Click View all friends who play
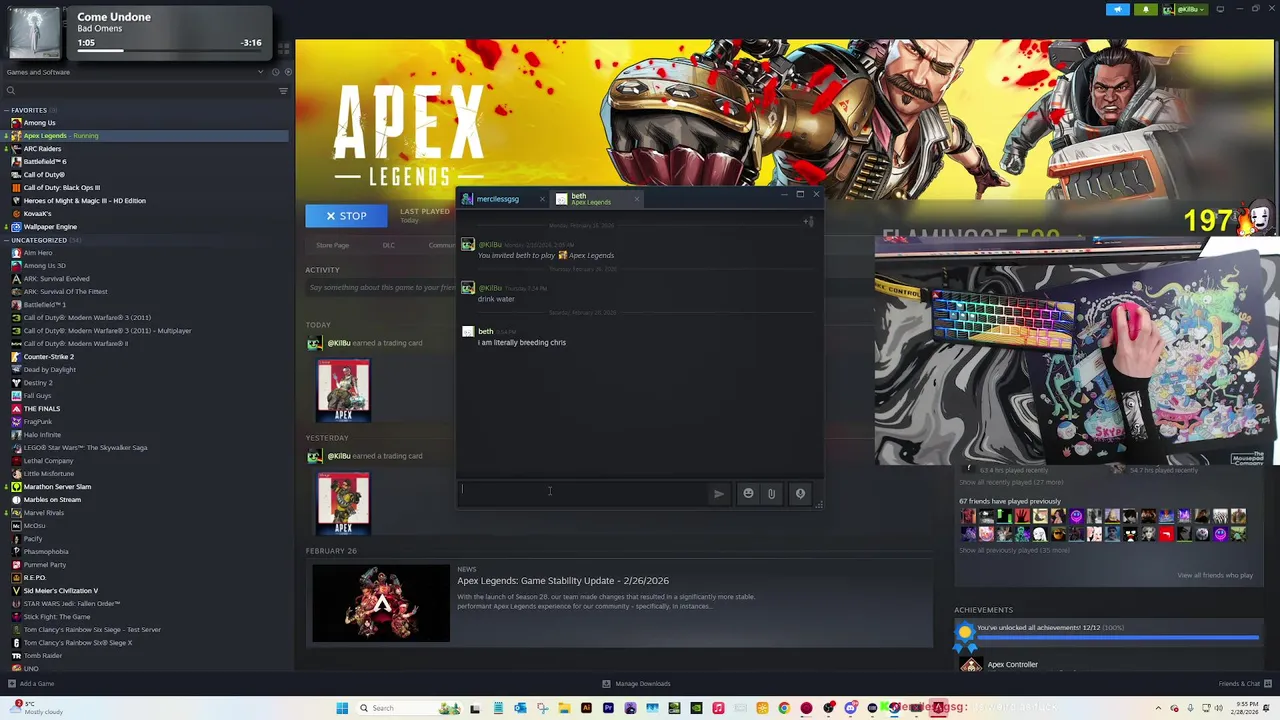Viewport: 1280px width, 720px height. tap(1215, 575)
